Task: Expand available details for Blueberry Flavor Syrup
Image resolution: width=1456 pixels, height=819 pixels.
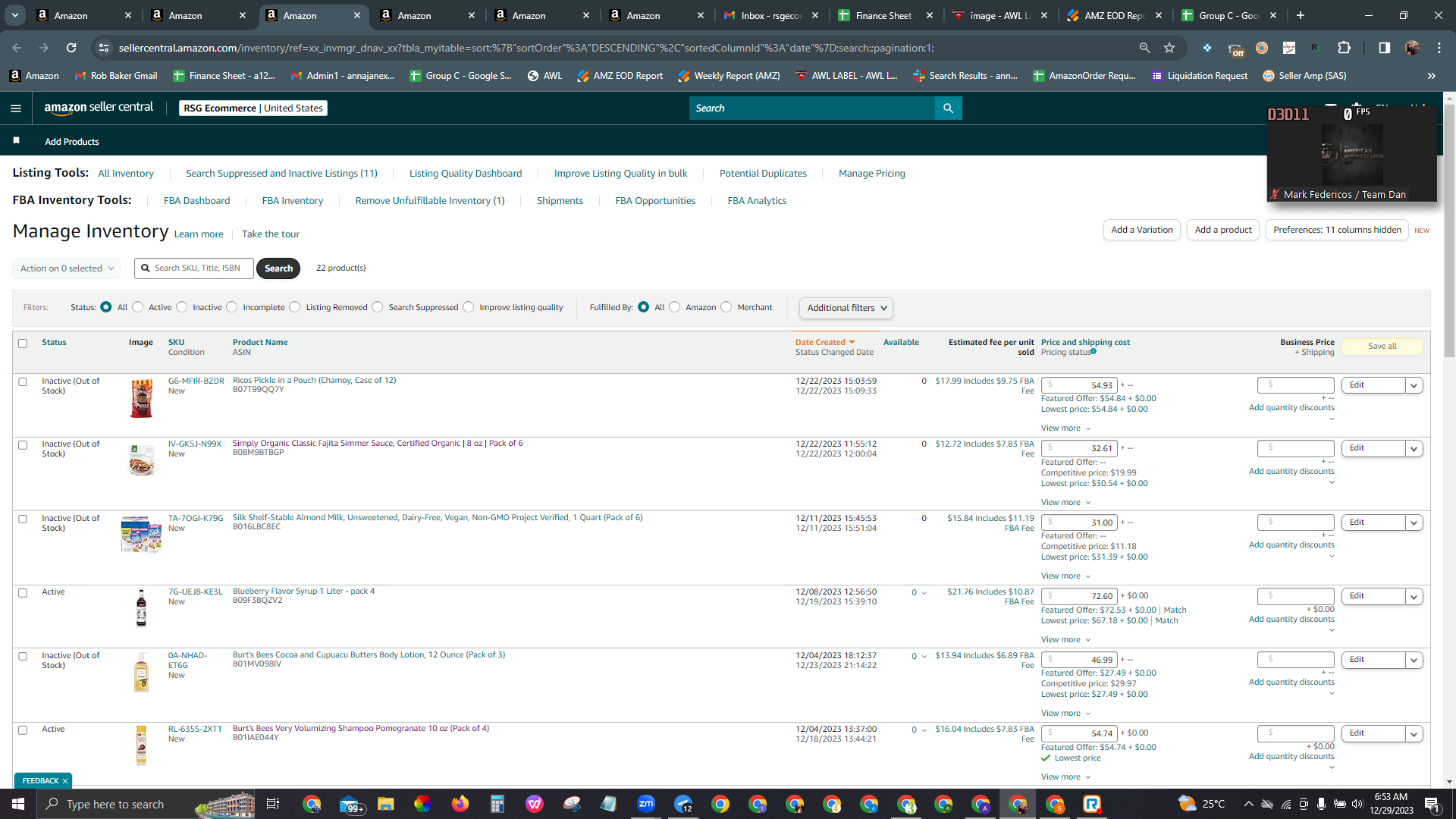Action: [924, 593]
